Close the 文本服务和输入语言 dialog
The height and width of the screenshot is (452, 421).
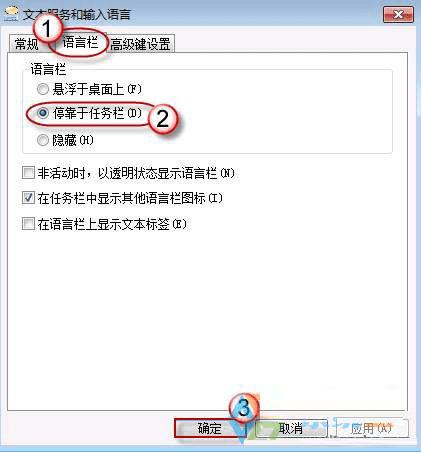398,14
